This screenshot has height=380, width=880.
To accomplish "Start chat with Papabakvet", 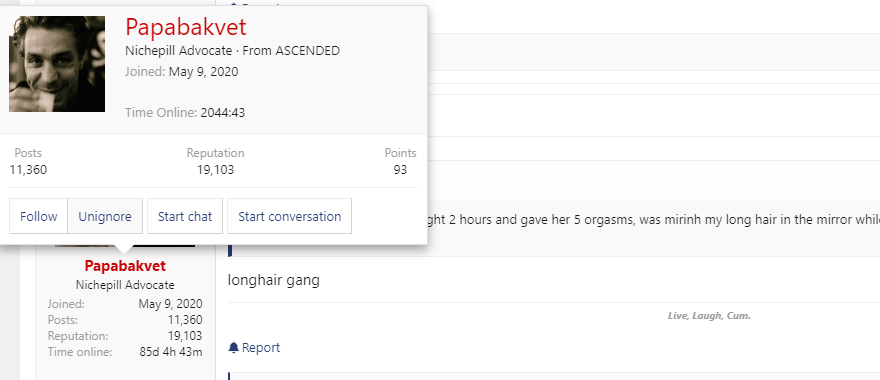I will [x=185, y=216].
